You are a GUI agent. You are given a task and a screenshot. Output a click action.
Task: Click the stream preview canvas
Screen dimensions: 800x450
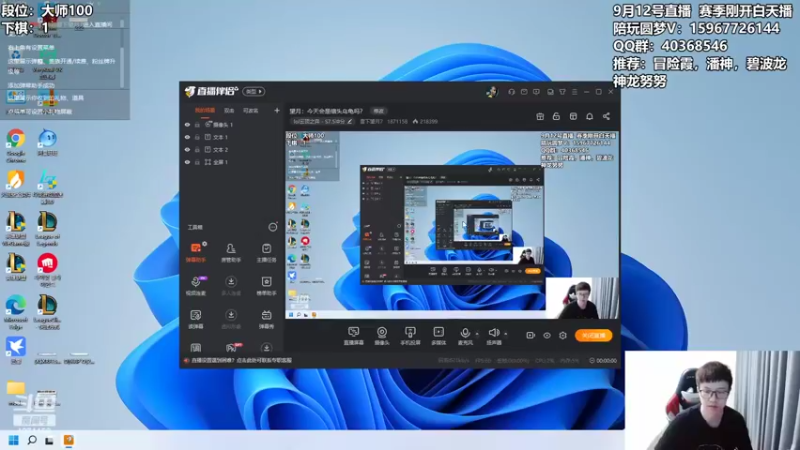tap(452, 225)
